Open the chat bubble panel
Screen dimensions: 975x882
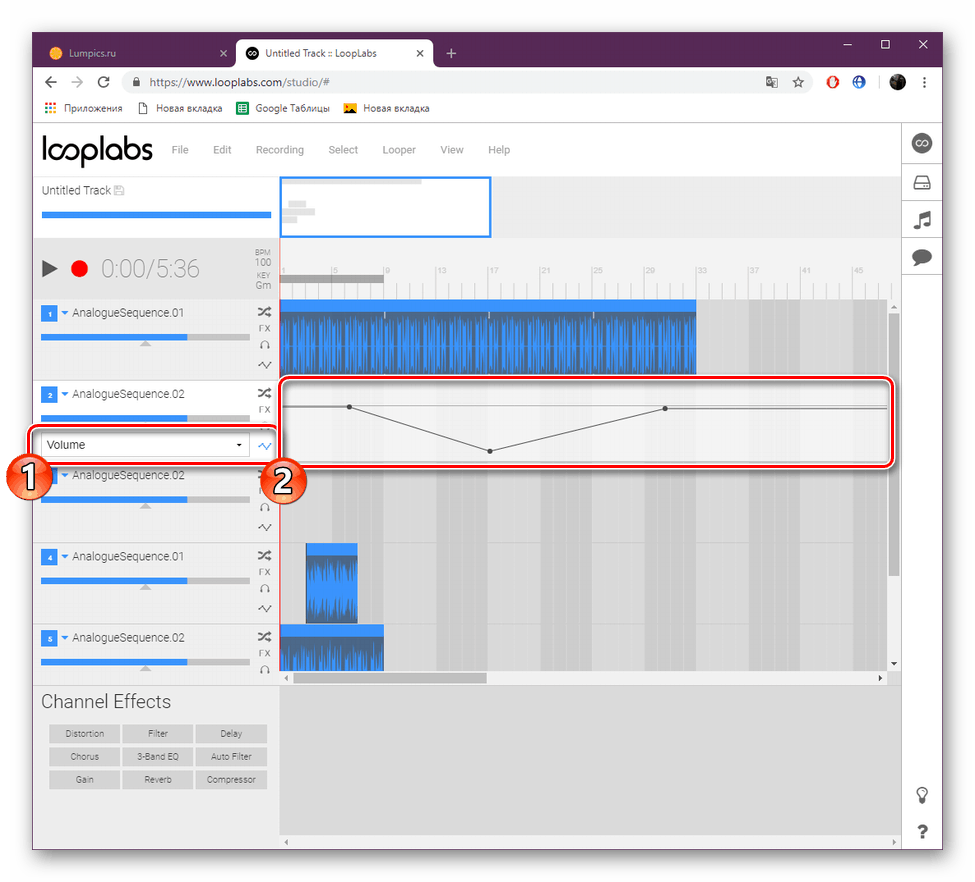point(922,257)
